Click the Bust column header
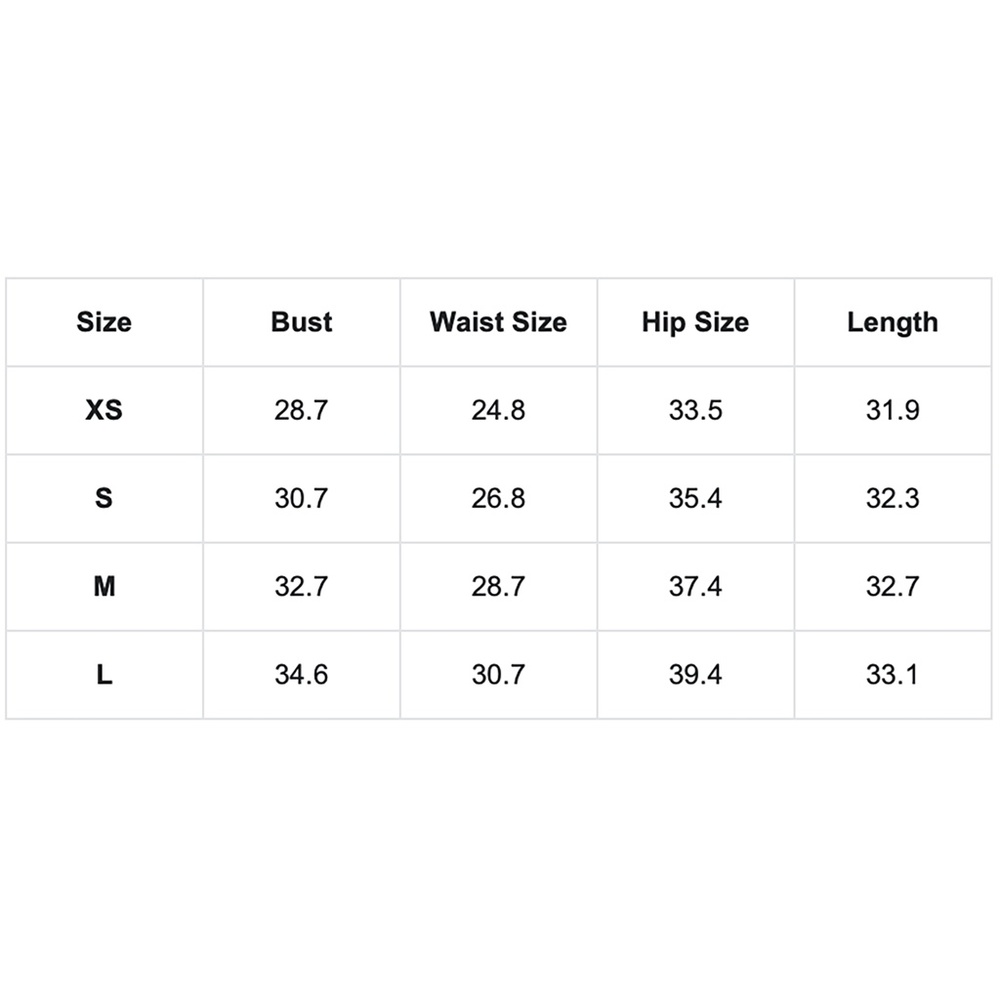This screenshot has height=1000, width=1000. click(301, 322)
